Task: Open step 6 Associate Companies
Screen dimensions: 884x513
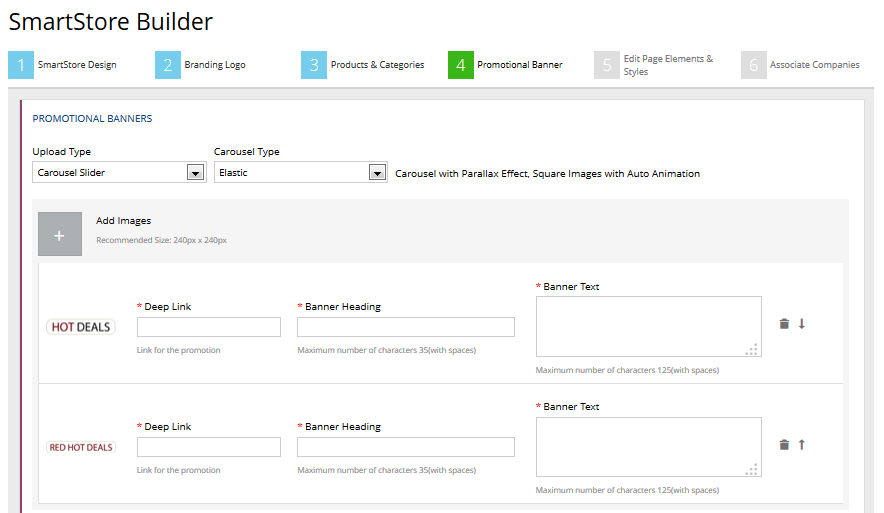Action: [802, 65]
